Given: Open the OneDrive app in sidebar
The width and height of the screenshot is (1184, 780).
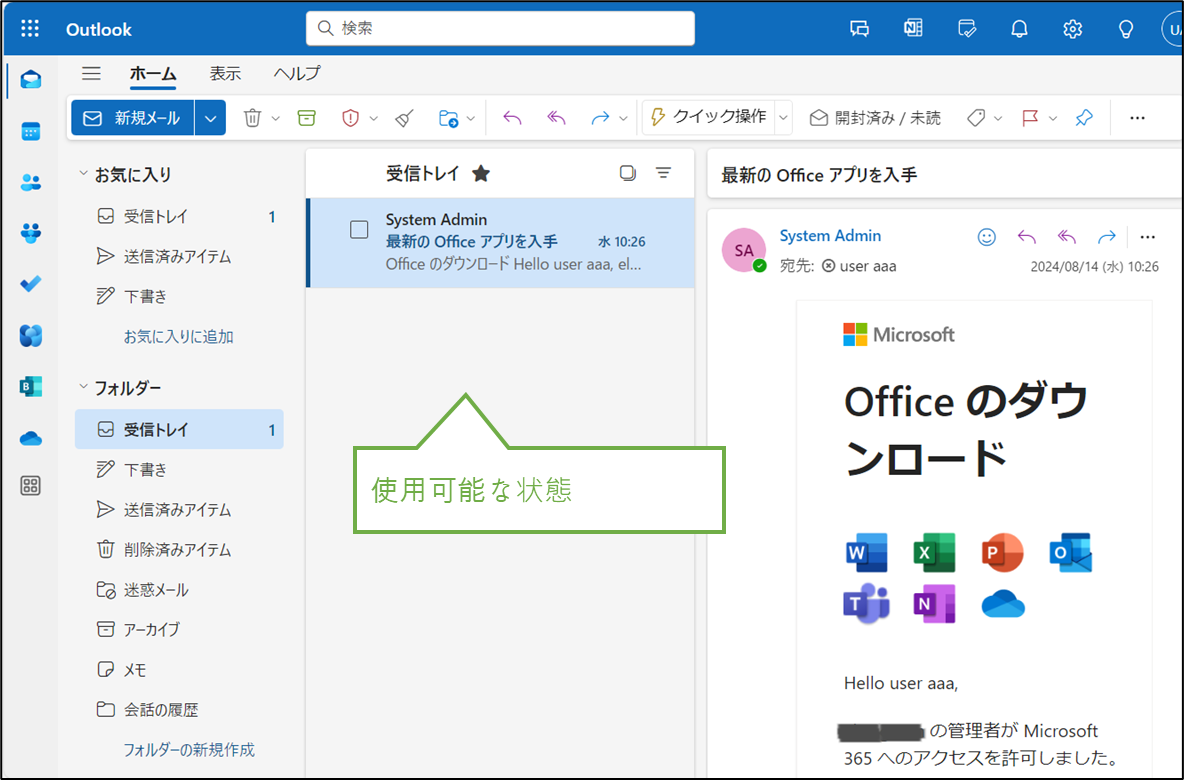Looking at the screenshot, I should pyautogui.click(x=31, y=438).
